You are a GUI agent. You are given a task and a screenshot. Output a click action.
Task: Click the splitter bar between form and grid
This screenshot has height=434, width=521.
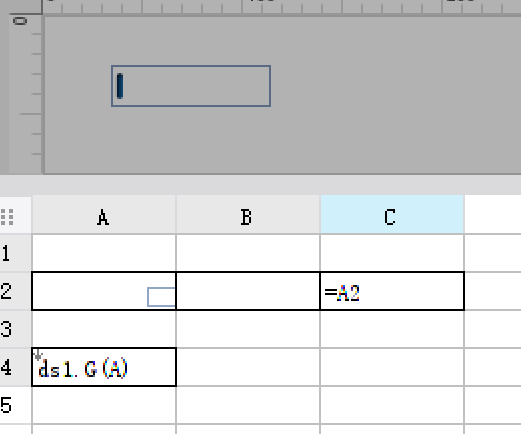pyautogui.click(x=260, y=185)
